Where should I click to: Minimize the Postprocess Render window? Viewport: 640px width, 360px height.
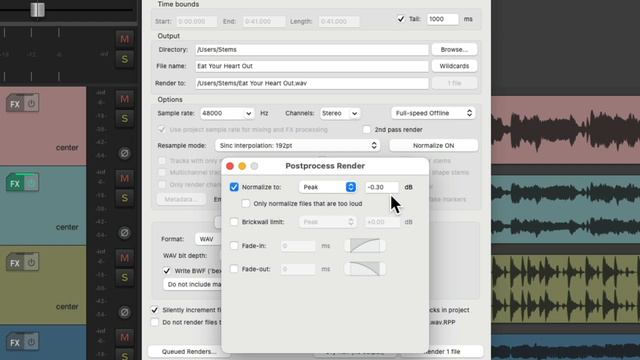pyautogui.click(x=242, y=166)
